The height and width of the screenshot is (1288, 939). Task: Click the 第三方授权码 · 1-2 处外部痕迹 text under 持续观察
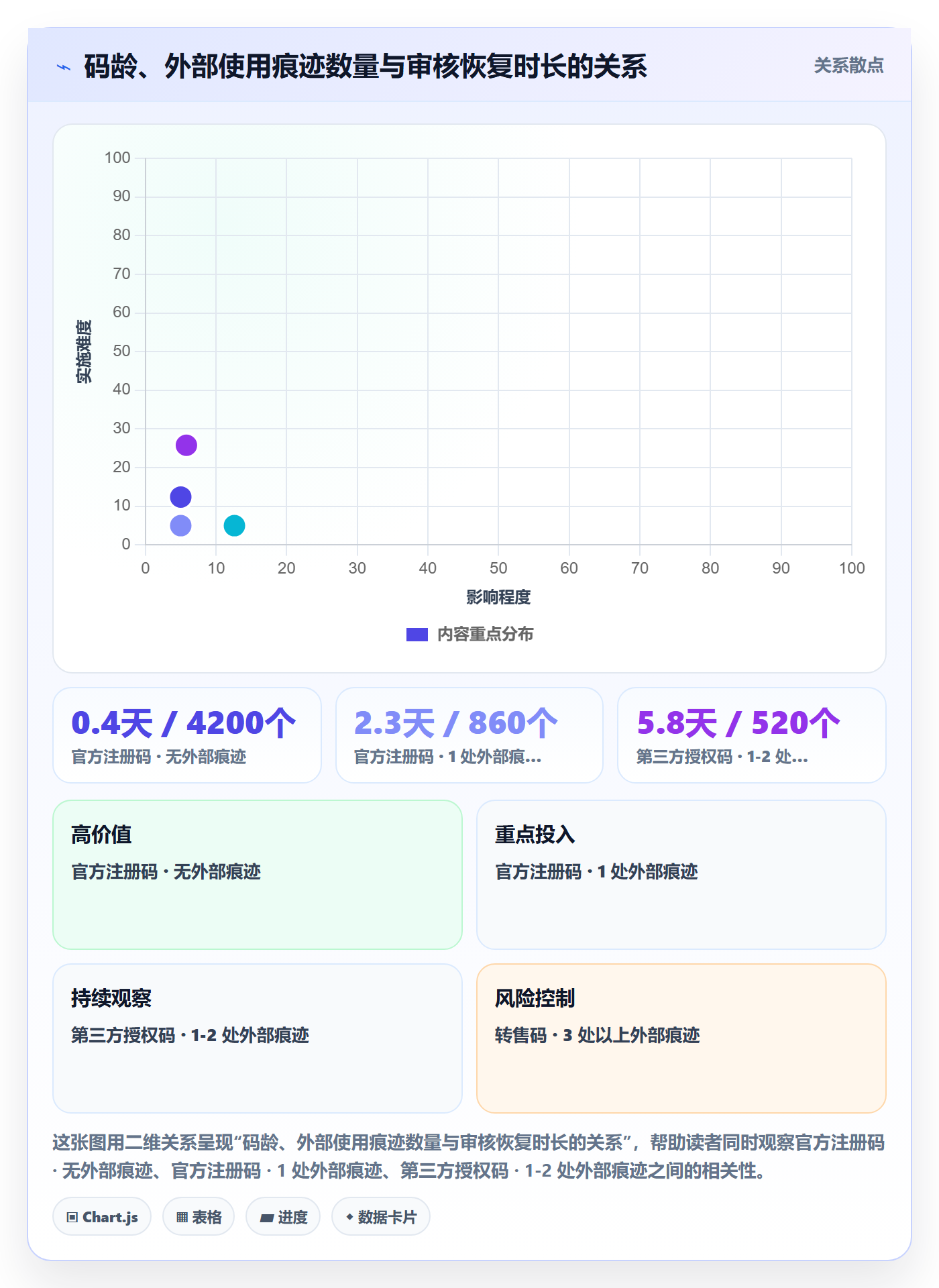click(190, 1035)
